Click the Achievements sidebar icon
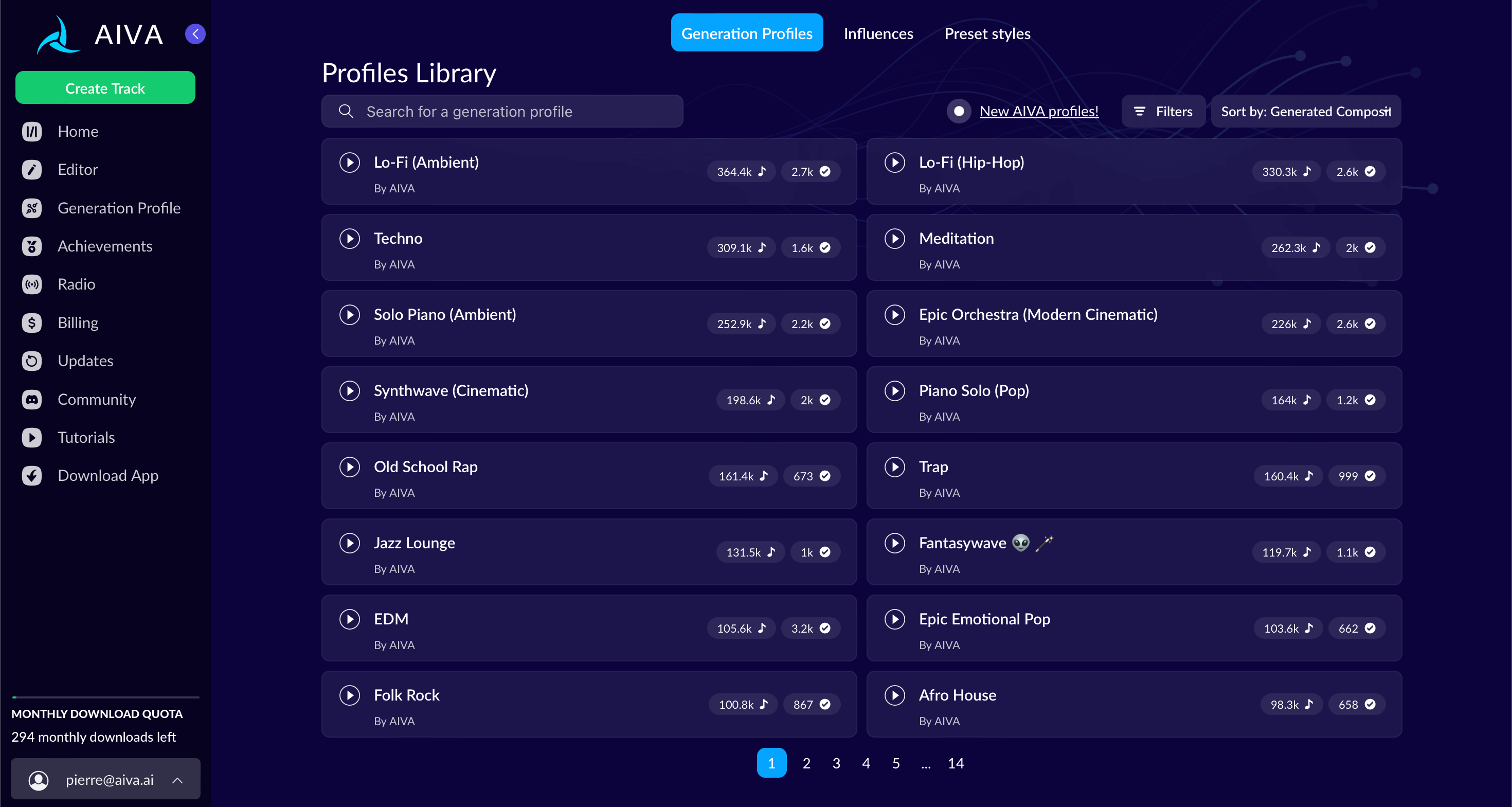 click(33, 246)
